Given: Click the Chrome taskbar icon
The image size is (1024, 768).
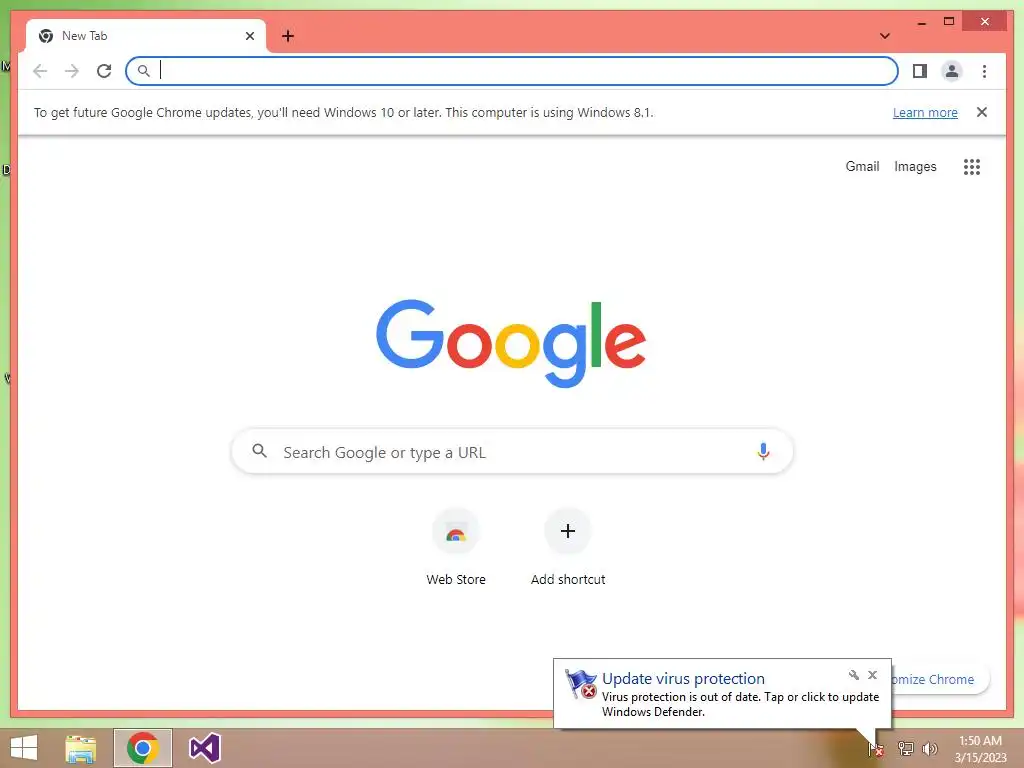Looking at the screenshot, I should [143, 748].
